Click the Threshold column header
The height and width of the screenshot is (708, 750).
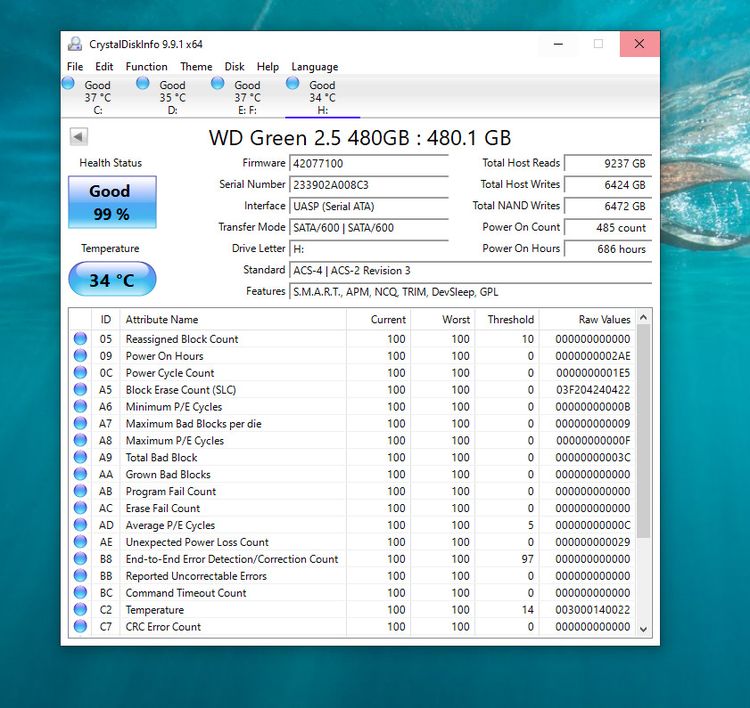[507, 320]
